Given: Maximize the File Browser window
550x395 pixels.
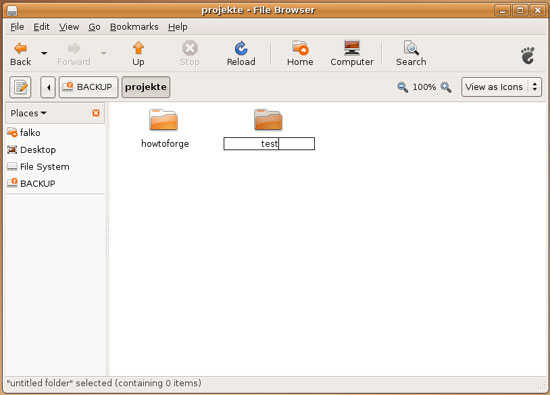Looking at the screenshot, I should pyautogui.click(x=520, y=11).
